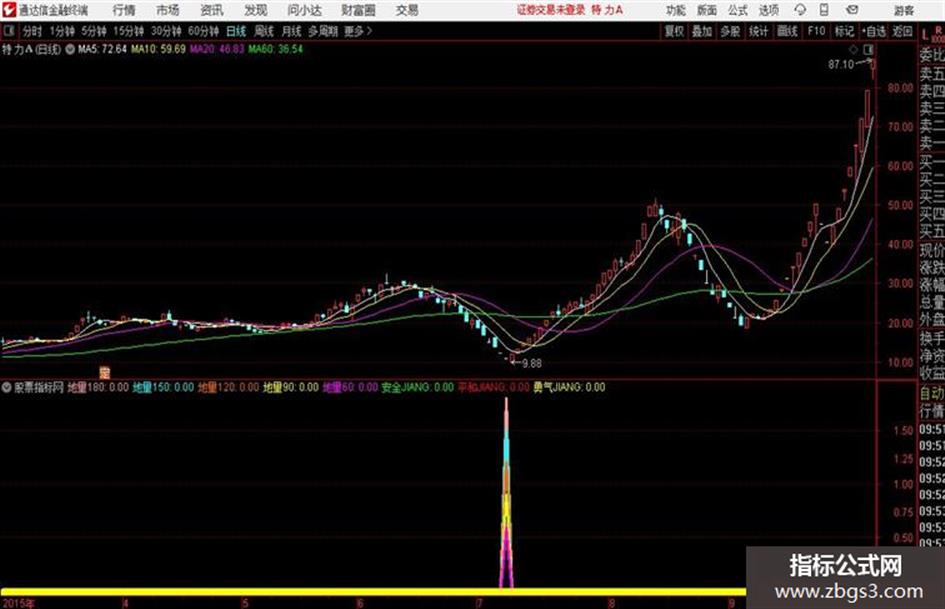Open the mail envelope icon
The height and width of the screenshot is (609, 945).
852,10
